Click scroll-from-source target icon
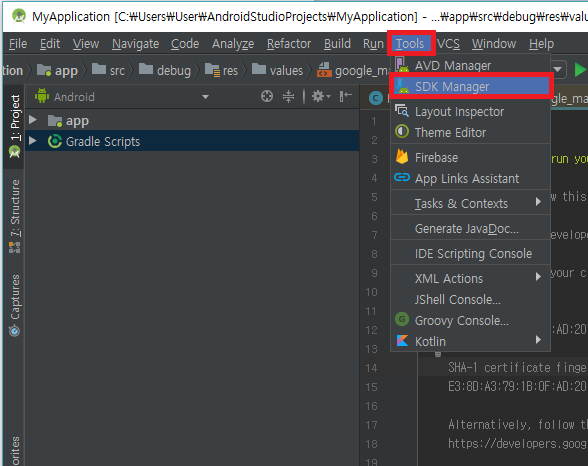This screenshot has width=588, height=466. pyautogui.click(x=267, y=96)
